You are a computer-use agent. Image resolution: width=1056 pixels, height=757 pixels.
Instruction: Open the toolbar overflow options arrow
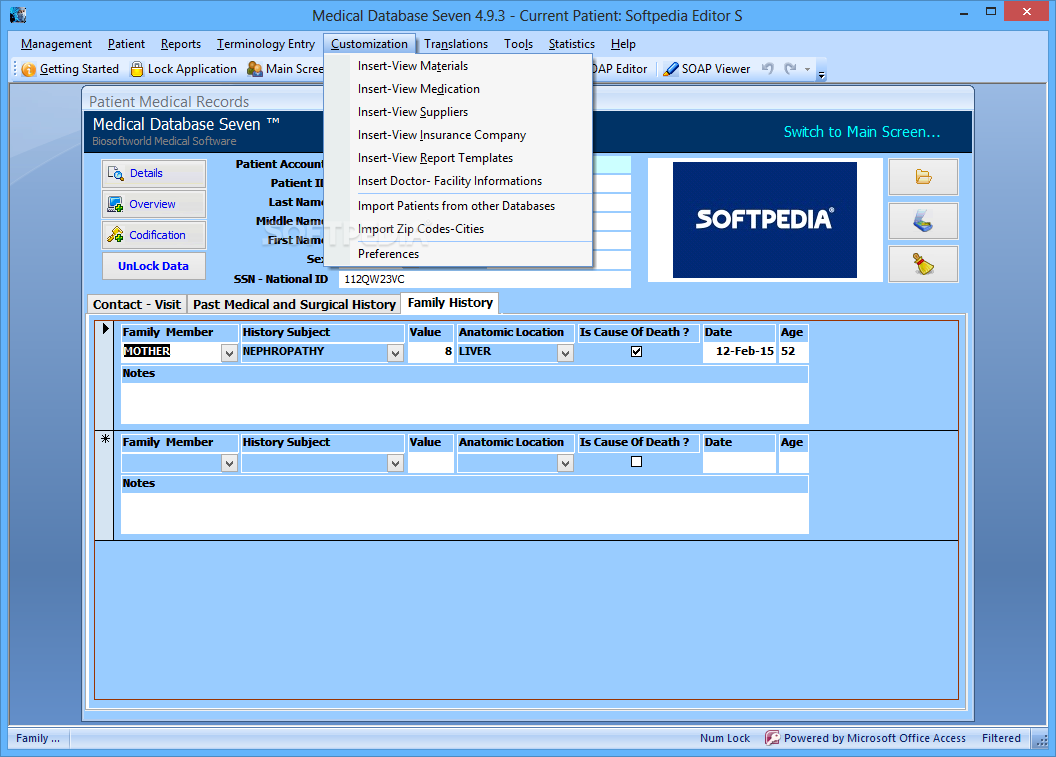coord(821,70)
